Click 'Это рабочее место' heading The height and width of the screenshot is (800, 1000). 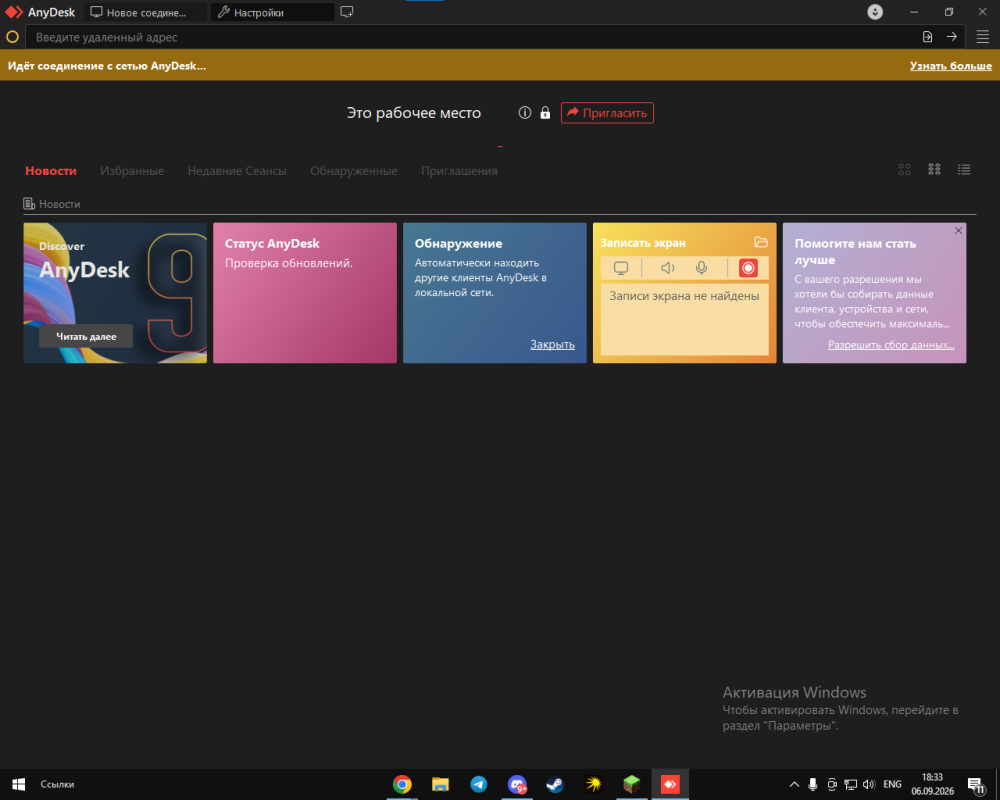[414, 113]
